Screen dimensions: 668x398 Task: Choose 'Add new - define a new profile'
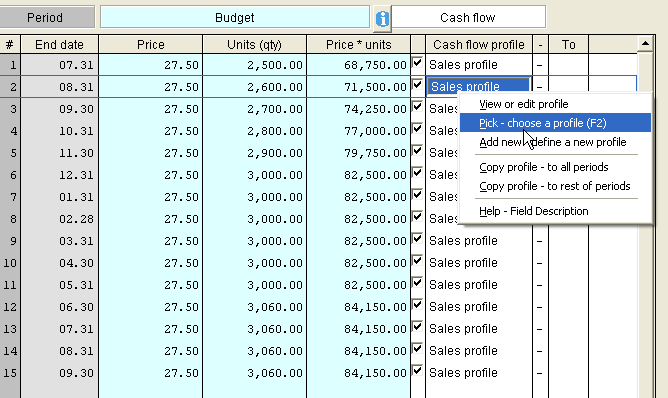555,142
